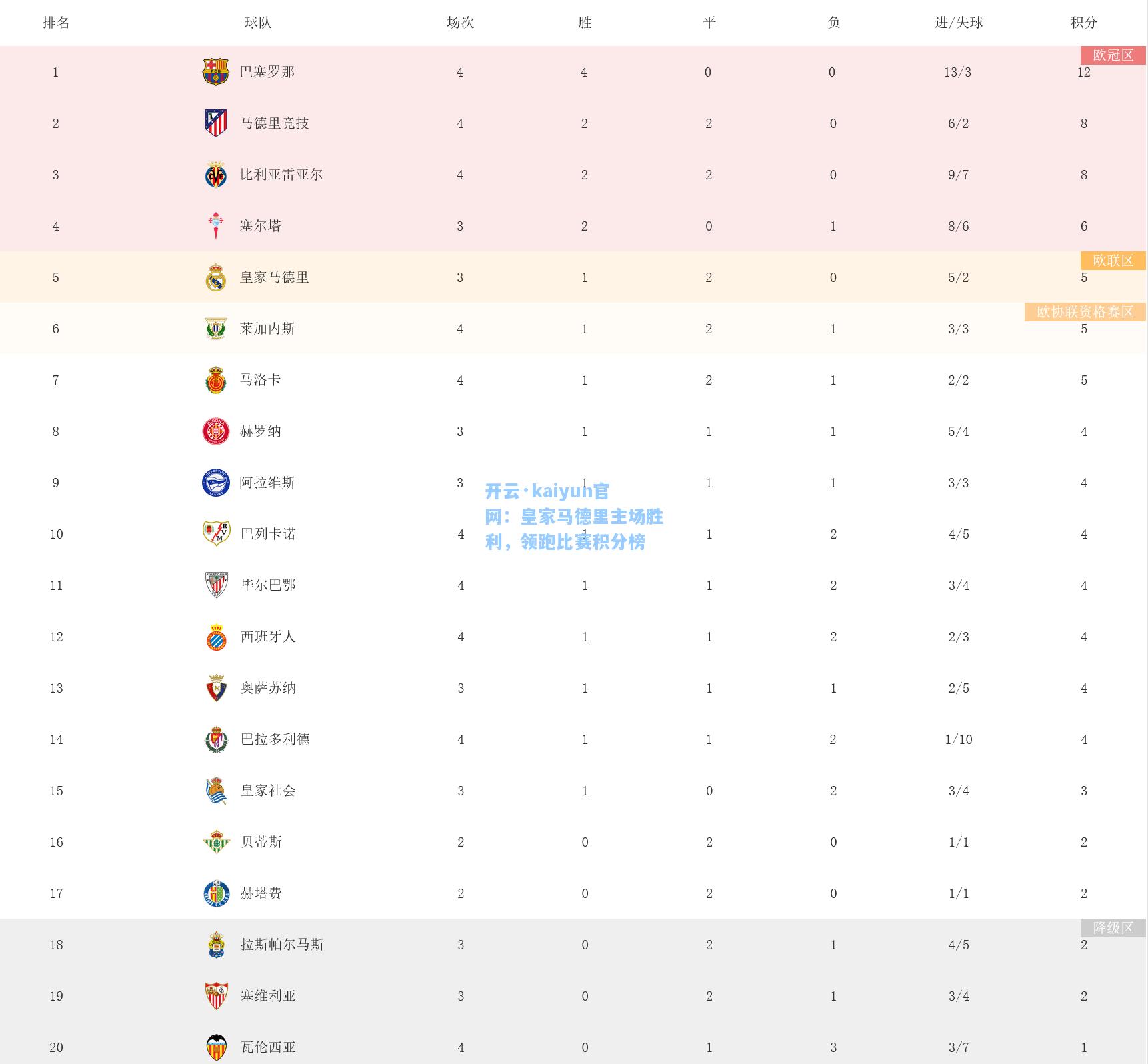Select team name 塞维利亚
This screenshot has height=1064, width=1148.
(268, 996)
